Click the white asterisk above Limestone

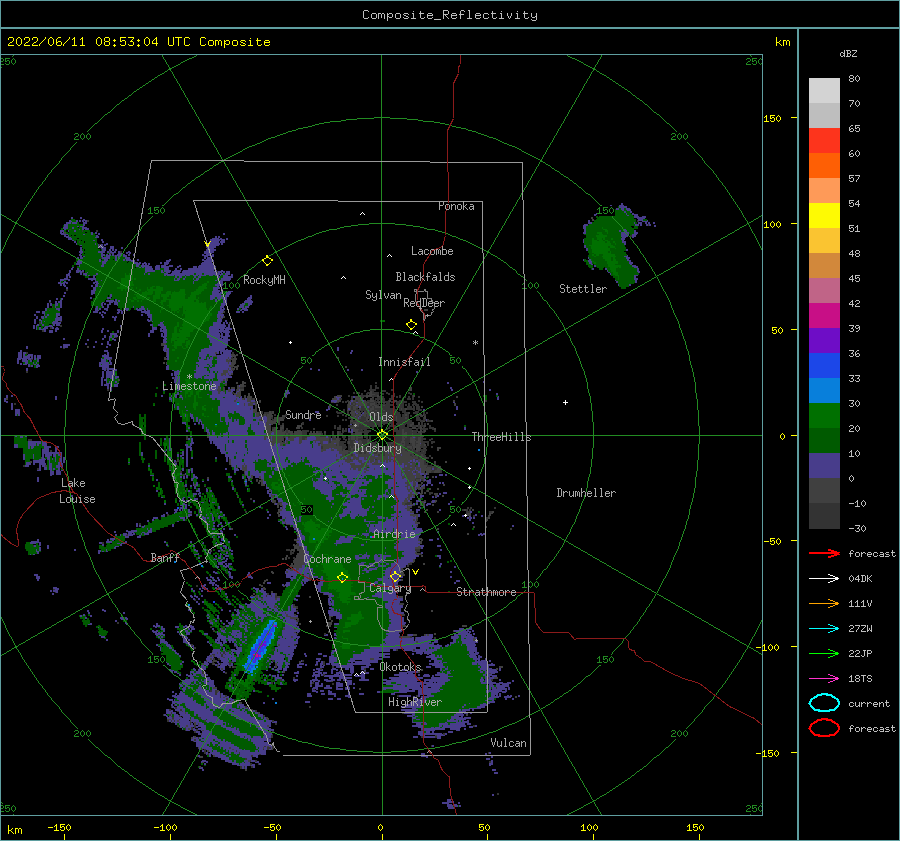tap(189, 377)
